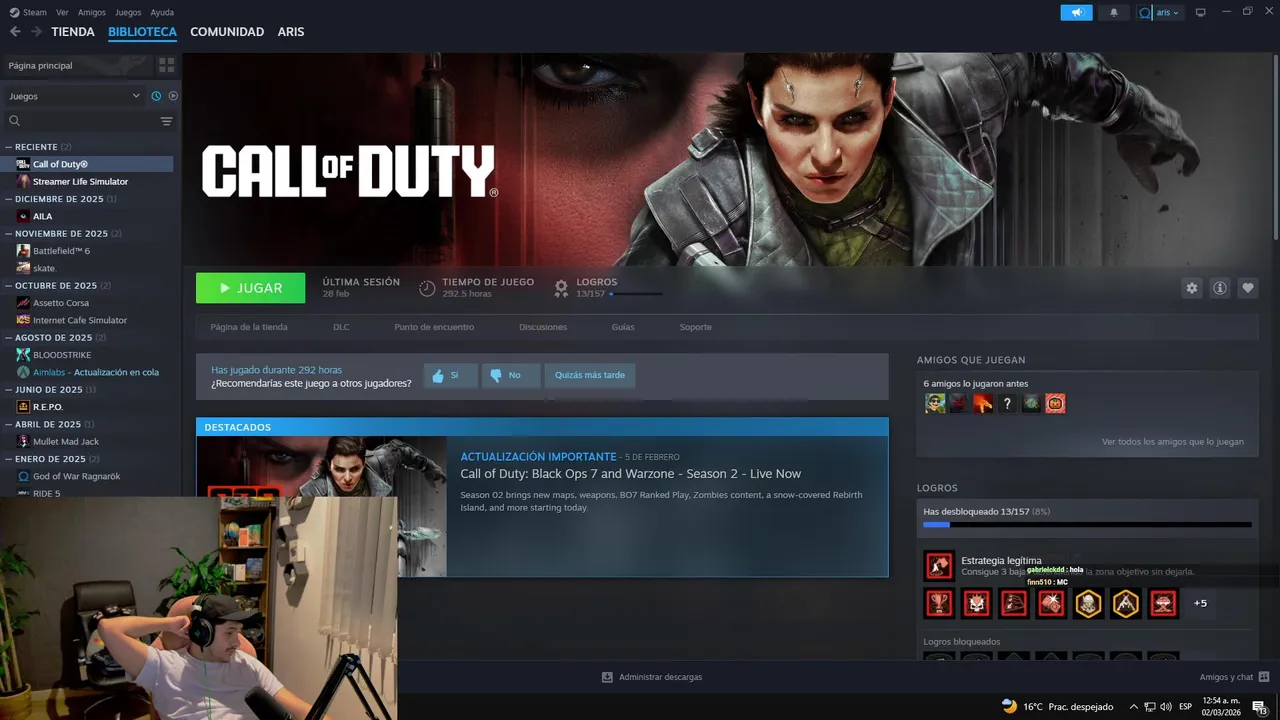Click Ver todos los amigos que lo juegan

[x=1173, y=442]
